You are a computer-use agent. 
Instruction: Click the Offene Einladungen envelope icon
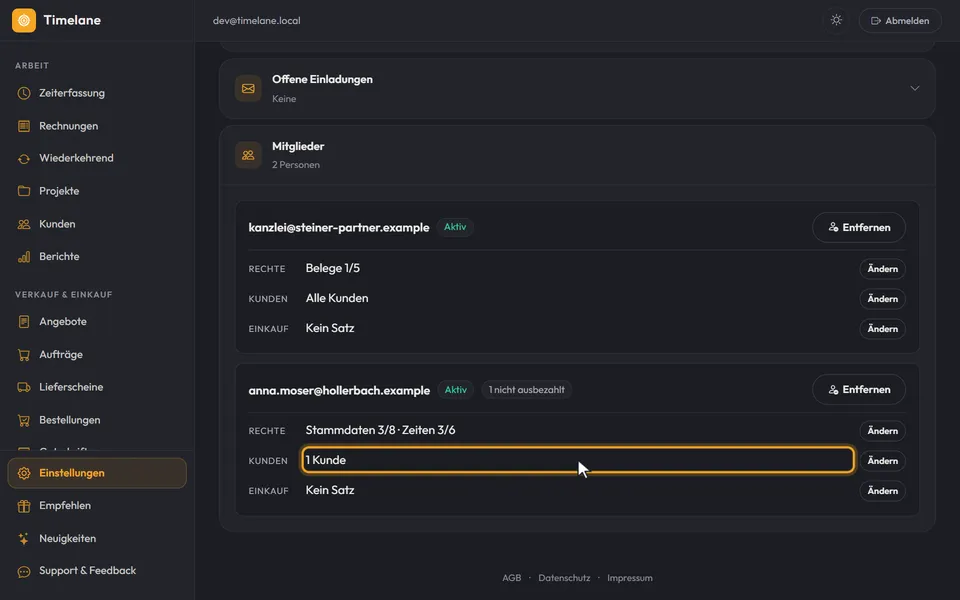248,89
